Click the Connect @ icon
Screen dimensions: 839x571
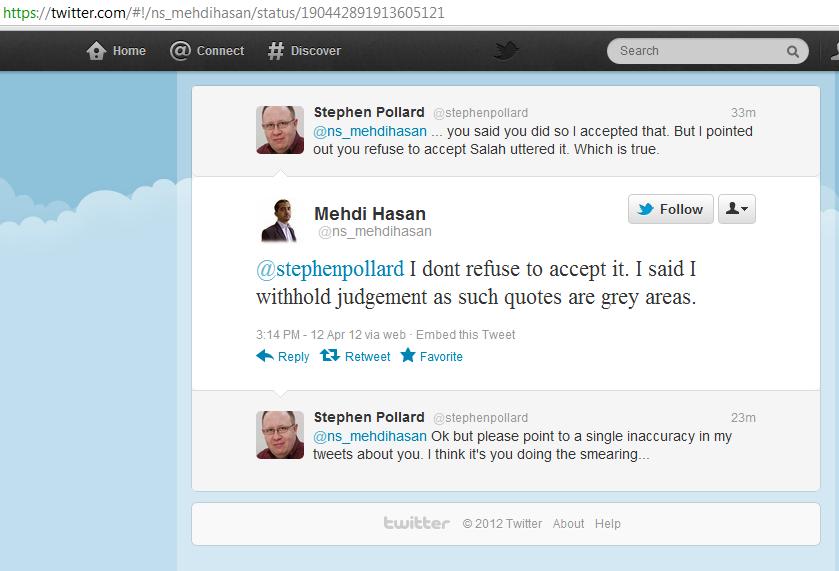(x=180, y=51)
